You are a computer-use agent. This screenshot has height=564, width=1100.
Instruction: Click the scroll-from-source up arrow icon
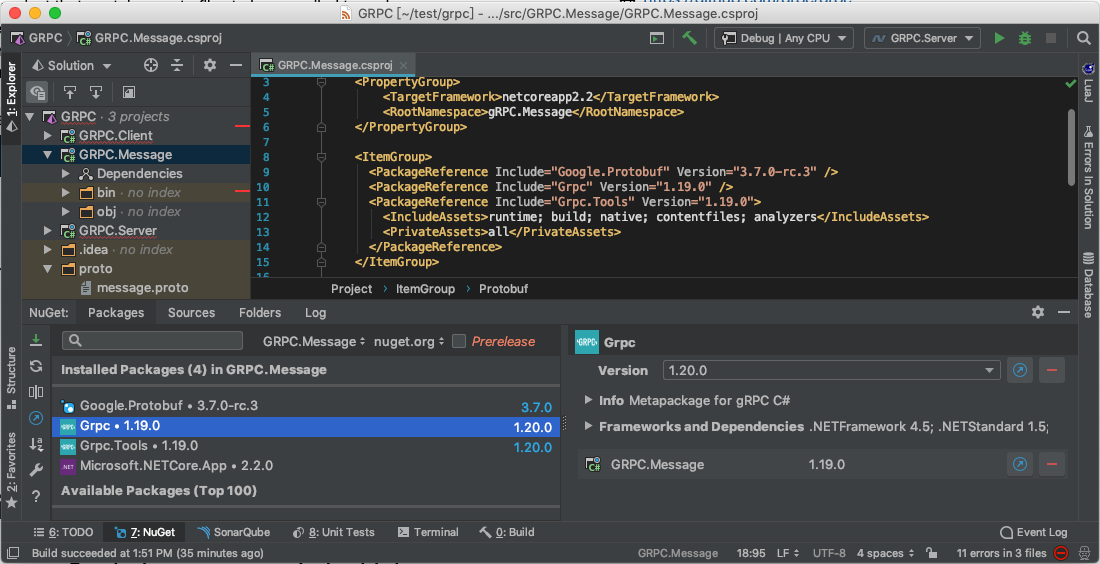(x=70, y=92)
